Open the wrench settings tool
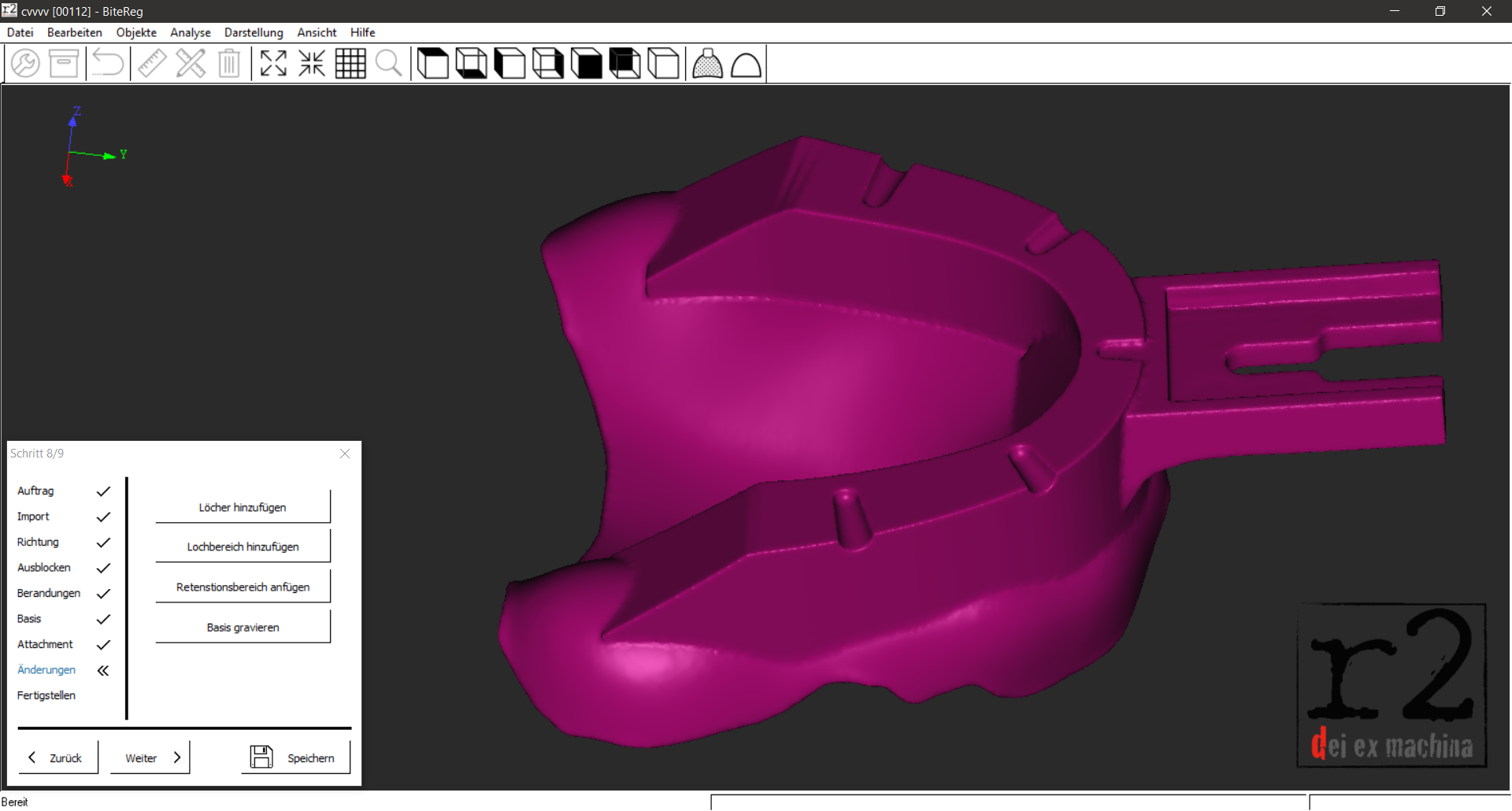 [25, 63]
